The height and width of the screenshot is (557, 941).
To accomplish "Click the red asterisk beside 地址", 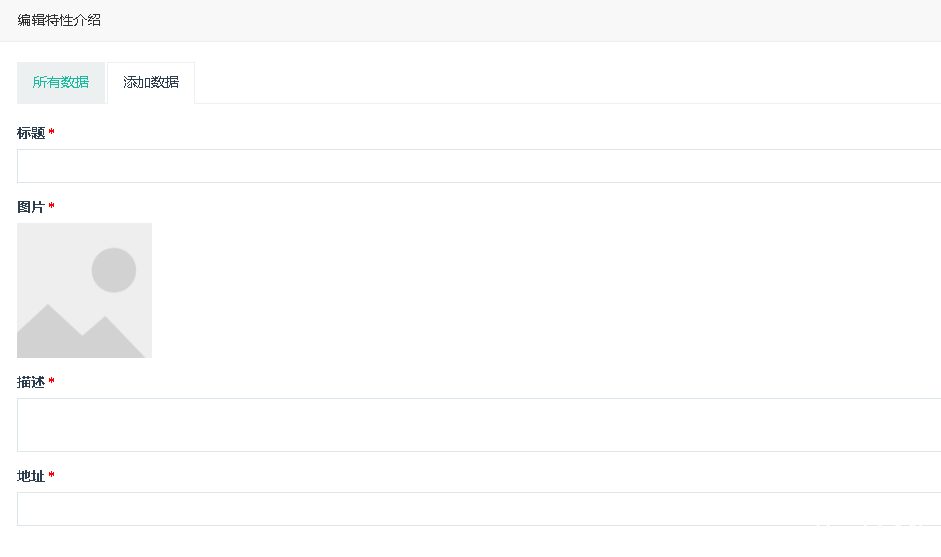I will click(x=52, y=475).
